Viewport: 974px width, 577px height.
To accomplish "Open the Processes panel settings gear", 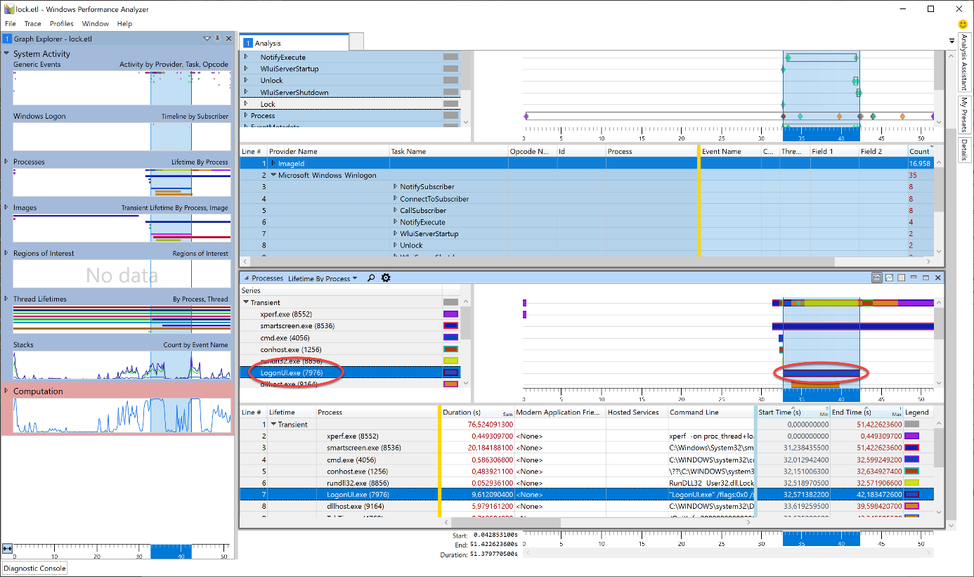I will (385, 278).
